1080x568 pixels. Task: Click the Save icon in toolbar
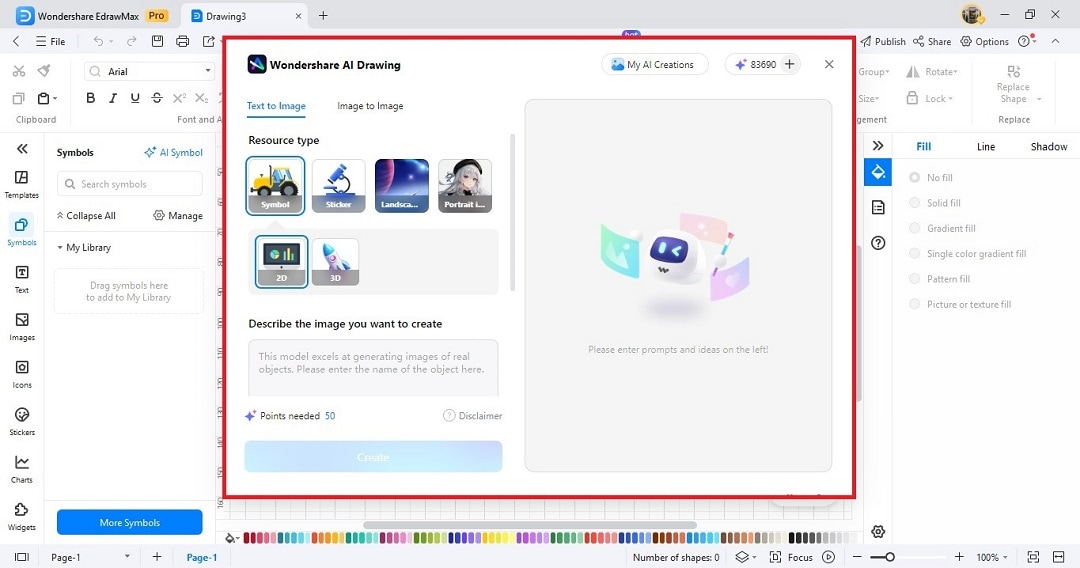point(157,41)
